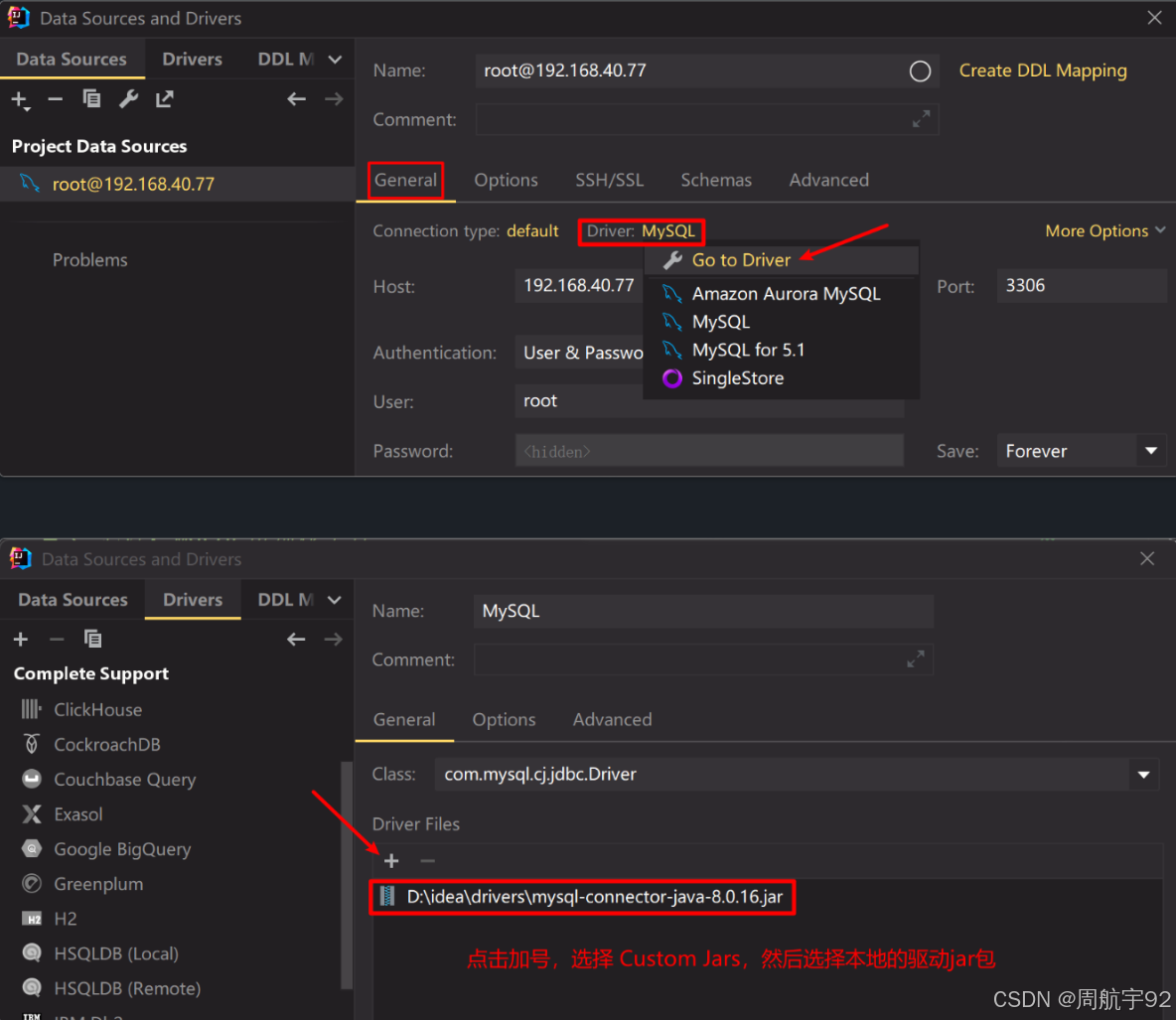This screenshot has width=1176, height=1020.
Task: Open Advanced tab in driver settings
Action: (612, 720)
